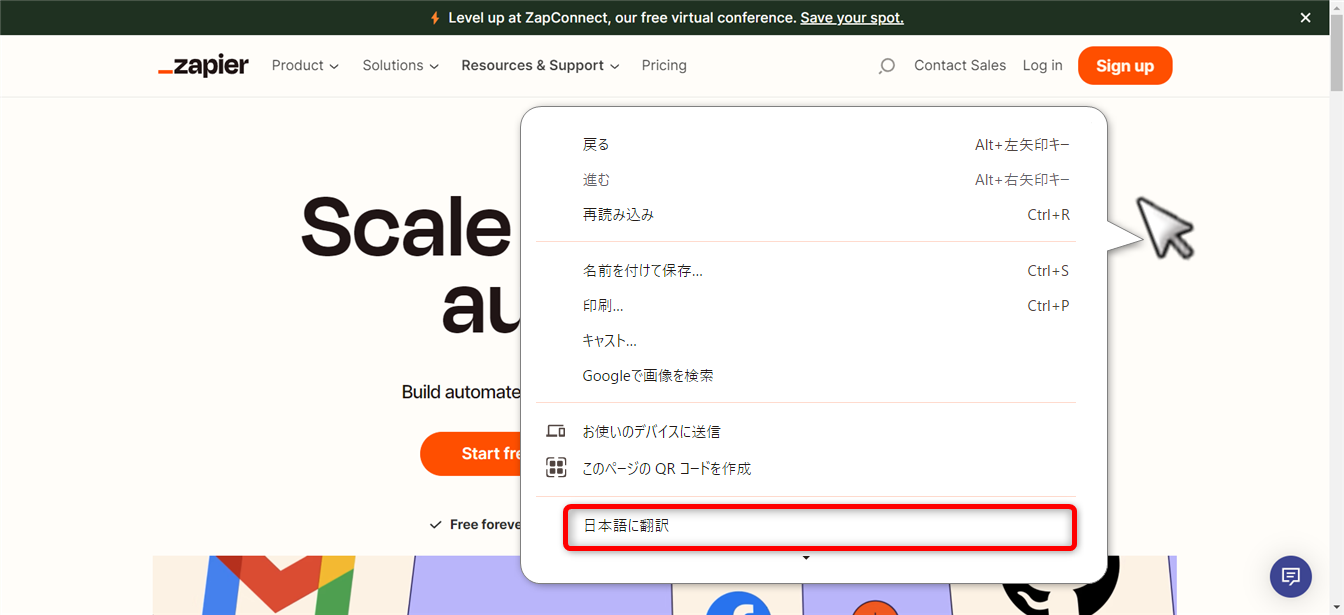Open the Solutions dropdown

point(399,65)
